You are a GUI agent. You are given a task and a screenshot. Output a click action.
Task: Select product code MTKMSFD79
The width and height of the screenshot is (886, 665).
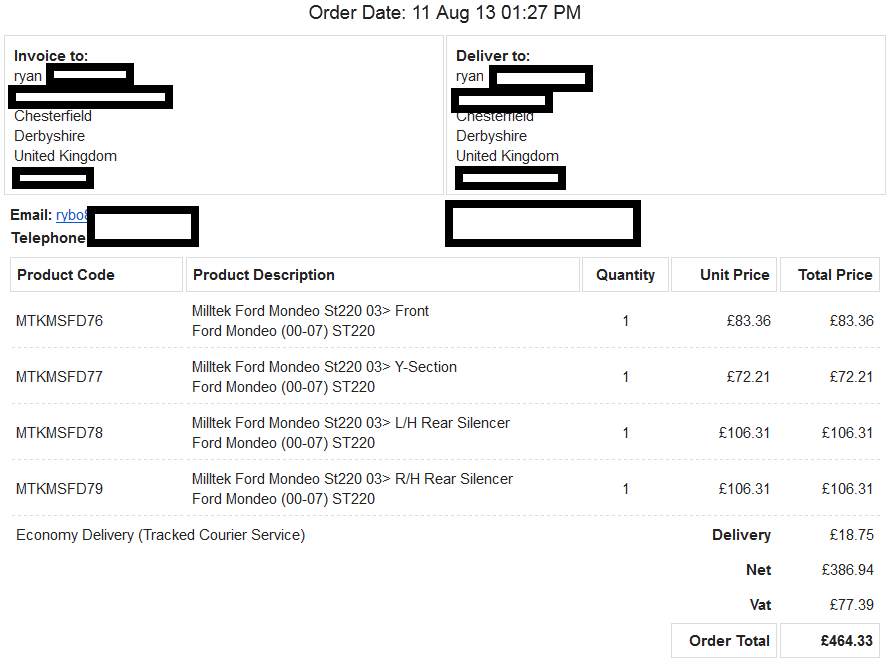pyautogui.click(x=59, y=489)
